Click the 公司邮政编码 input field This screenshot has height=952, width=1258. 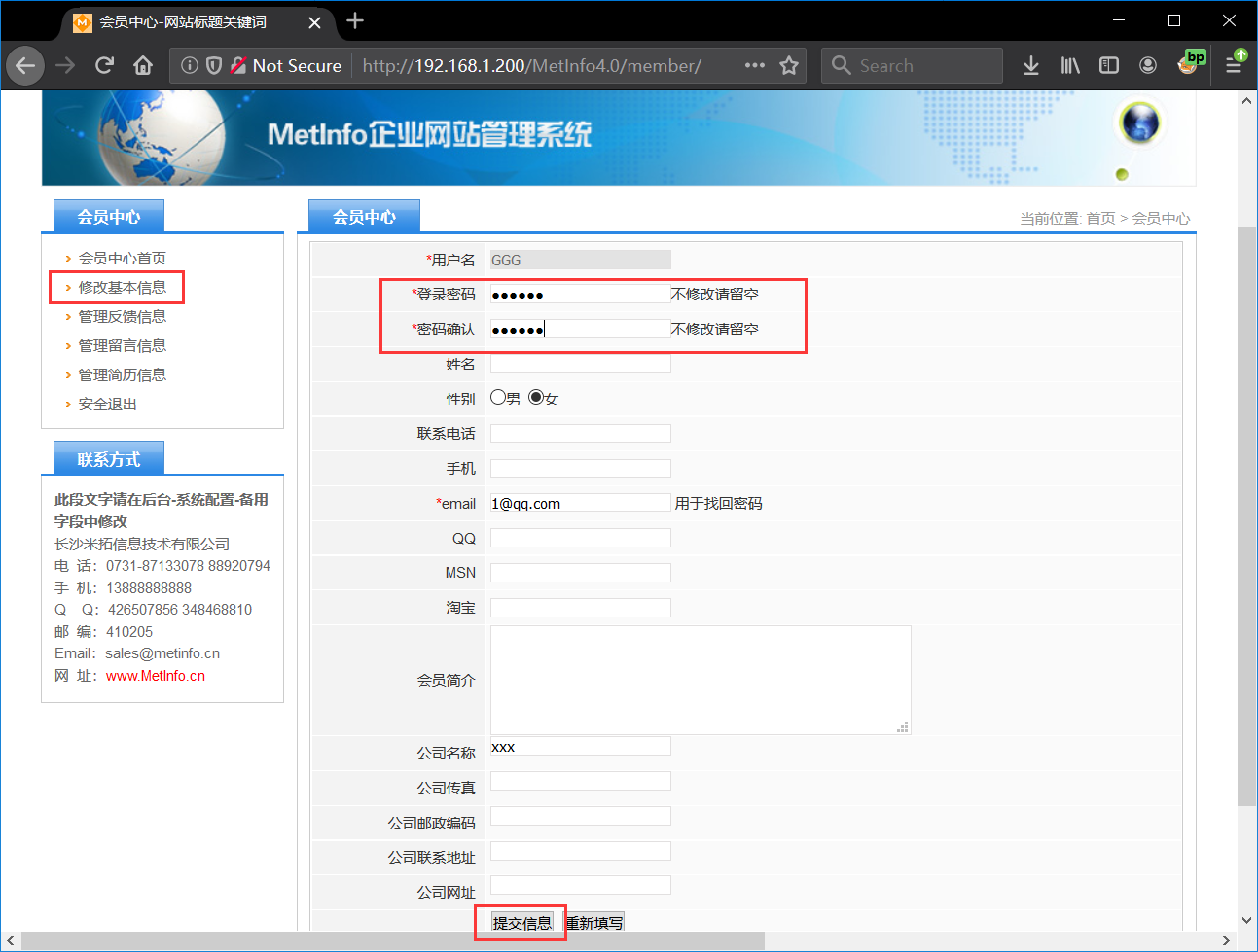point(580,816)
